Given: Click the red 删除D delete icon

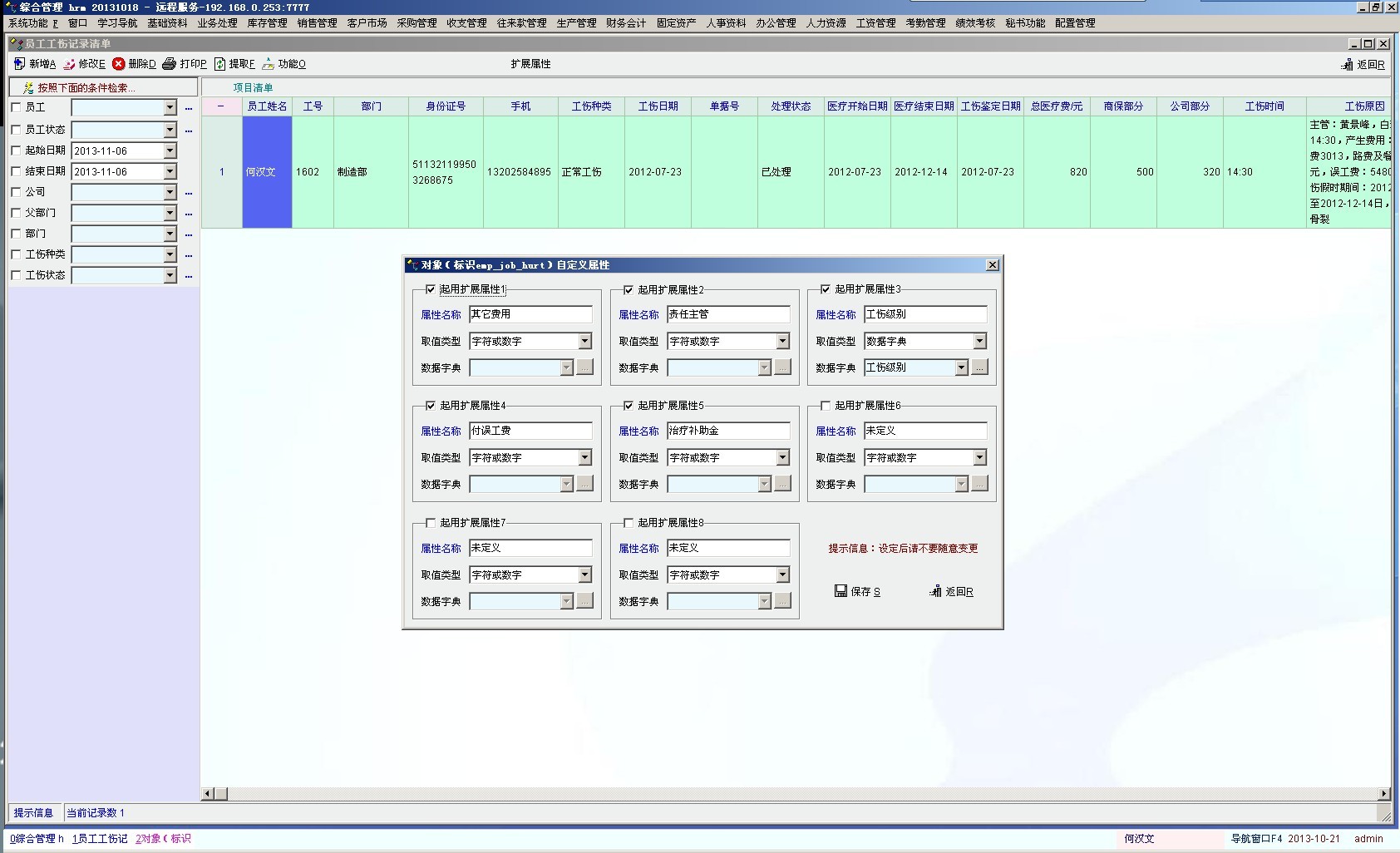Looking at the screenshot, I should (119, 64).
